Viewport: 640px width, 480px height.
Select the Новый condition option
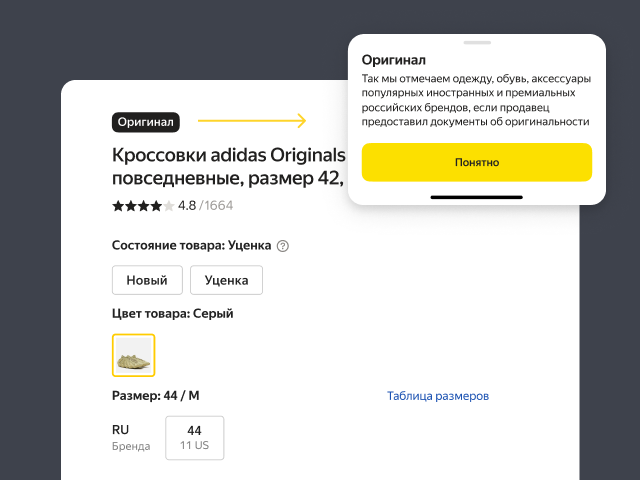coord(147,280)
